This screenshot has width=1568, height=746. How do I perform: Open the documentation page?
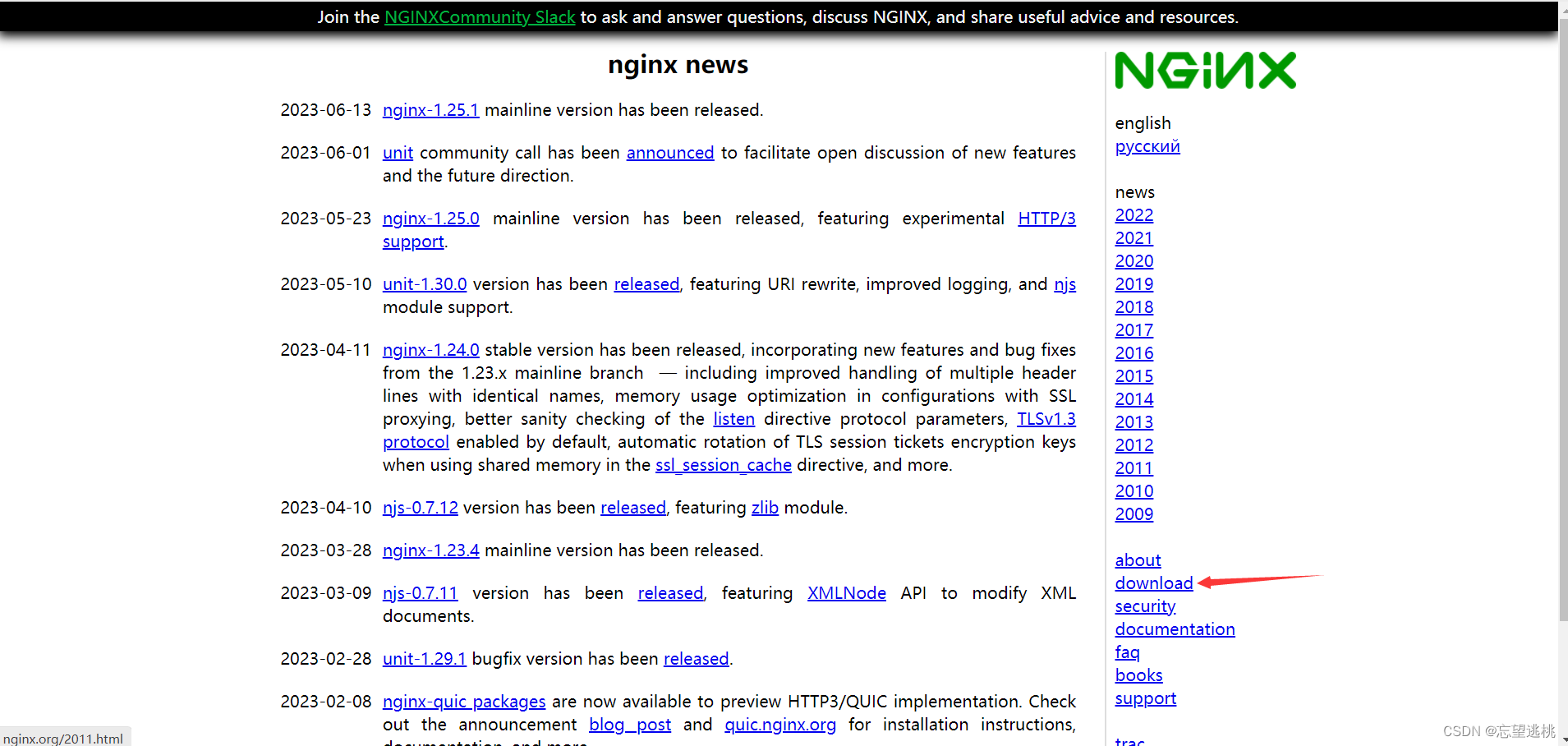1175,629
